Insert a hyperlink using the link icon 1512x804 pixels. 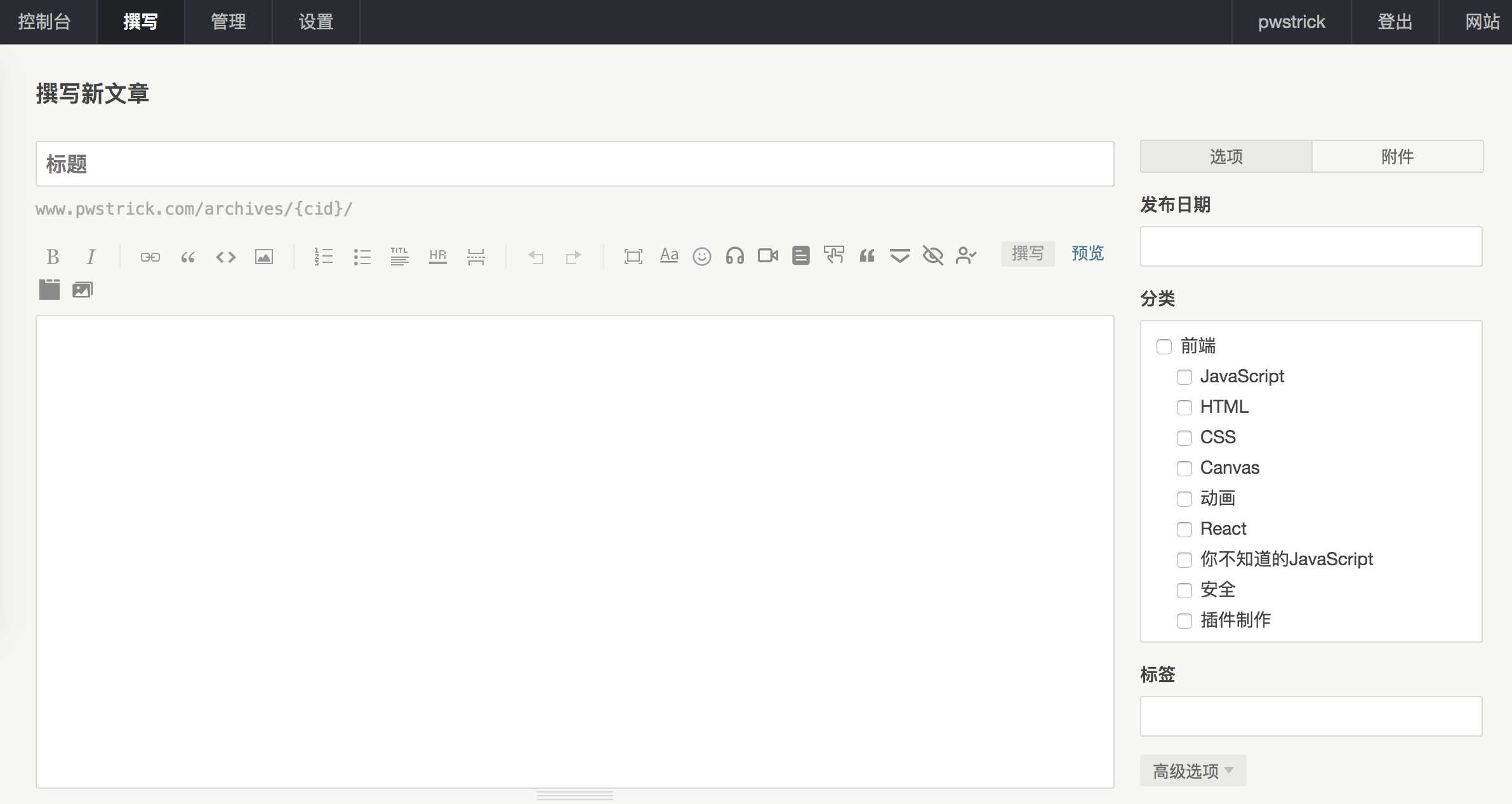coord(150,257)
